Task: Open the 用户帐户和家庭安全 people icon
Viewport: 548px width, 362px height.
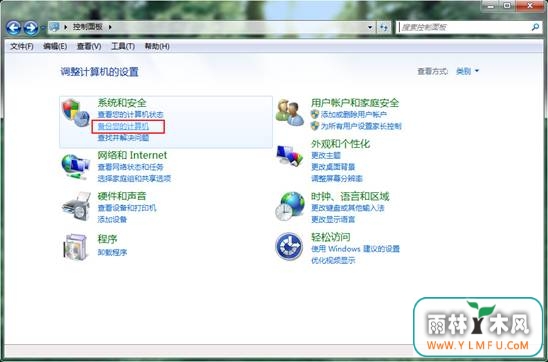Action: 290,113
